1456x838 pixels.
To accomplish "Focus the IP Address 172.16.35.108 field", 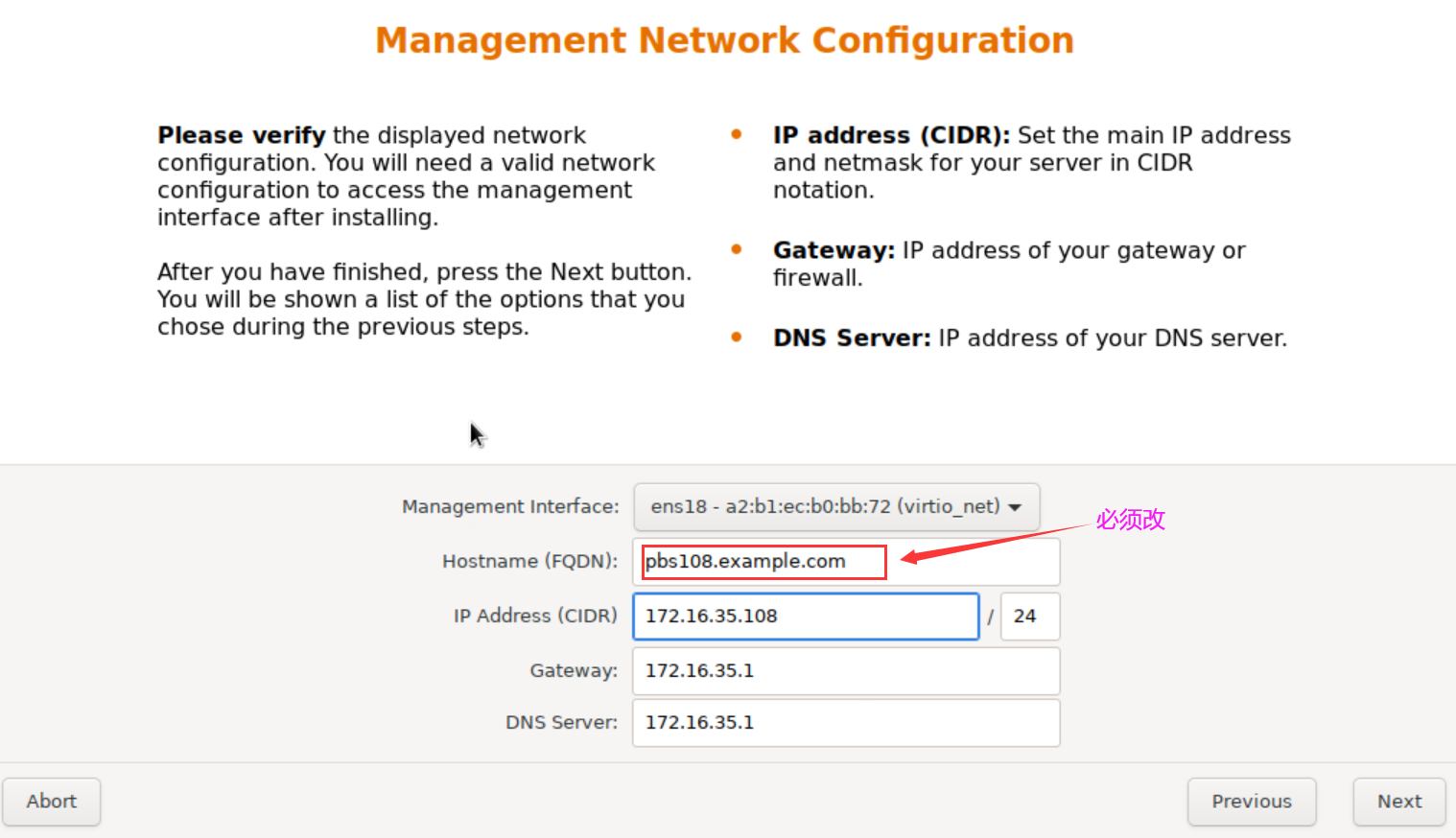I will tap(806, 616).
